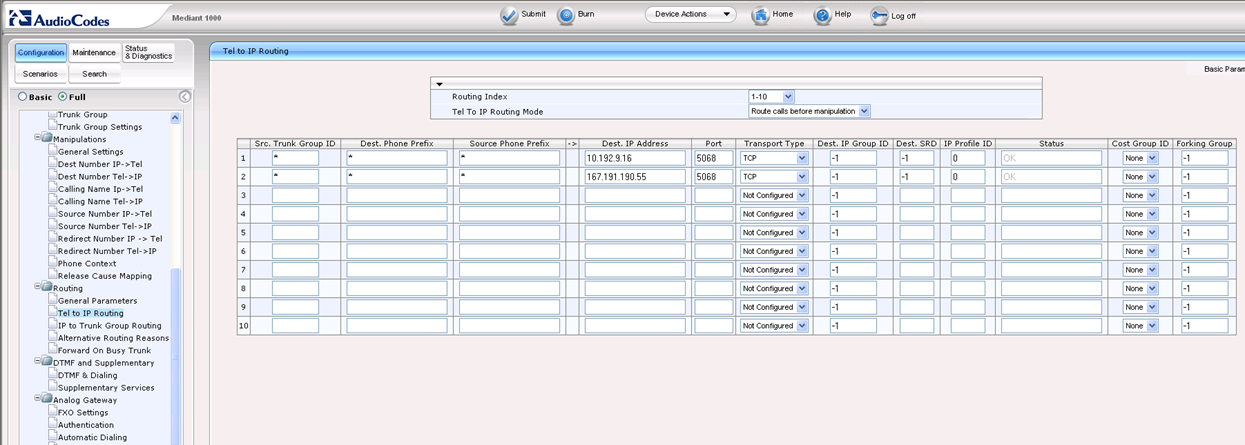Open IP to Trunk Group Routing page

(110, 325)
